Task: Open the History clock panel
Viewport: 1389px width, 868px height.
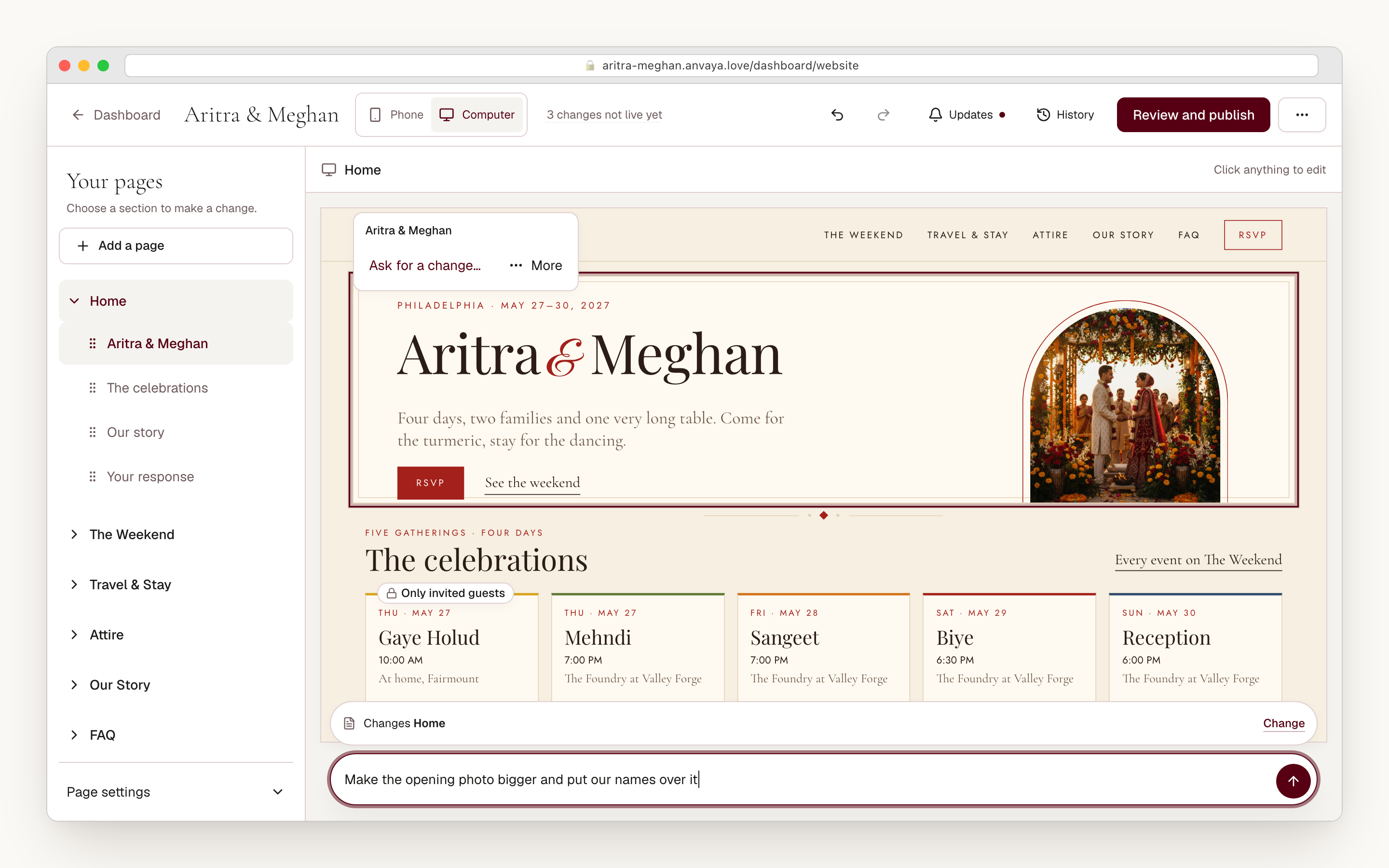Action: [x=1065, y=115]
